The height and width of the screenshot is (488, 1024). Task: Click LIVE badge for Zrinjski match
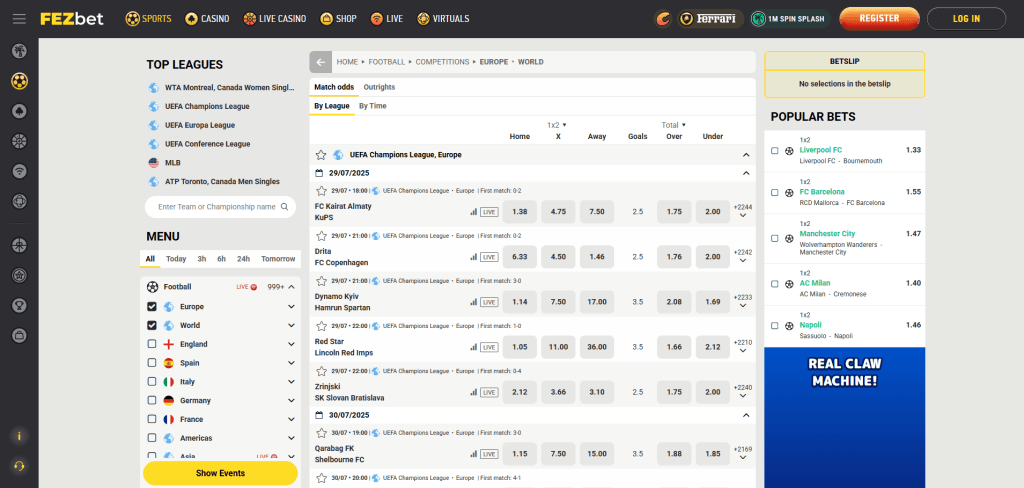point(488,392)
